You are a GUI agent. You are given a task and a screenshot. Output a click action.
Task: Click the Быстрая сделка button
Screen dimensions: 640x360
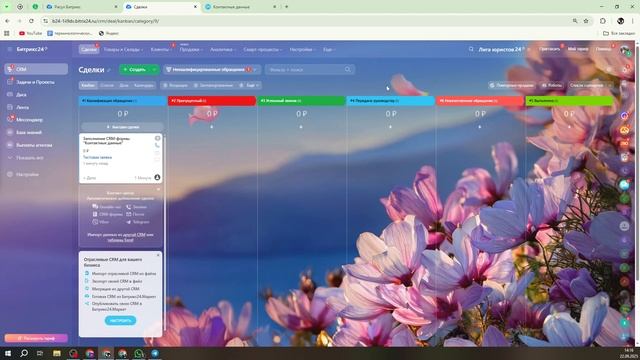tap(122, 127)
